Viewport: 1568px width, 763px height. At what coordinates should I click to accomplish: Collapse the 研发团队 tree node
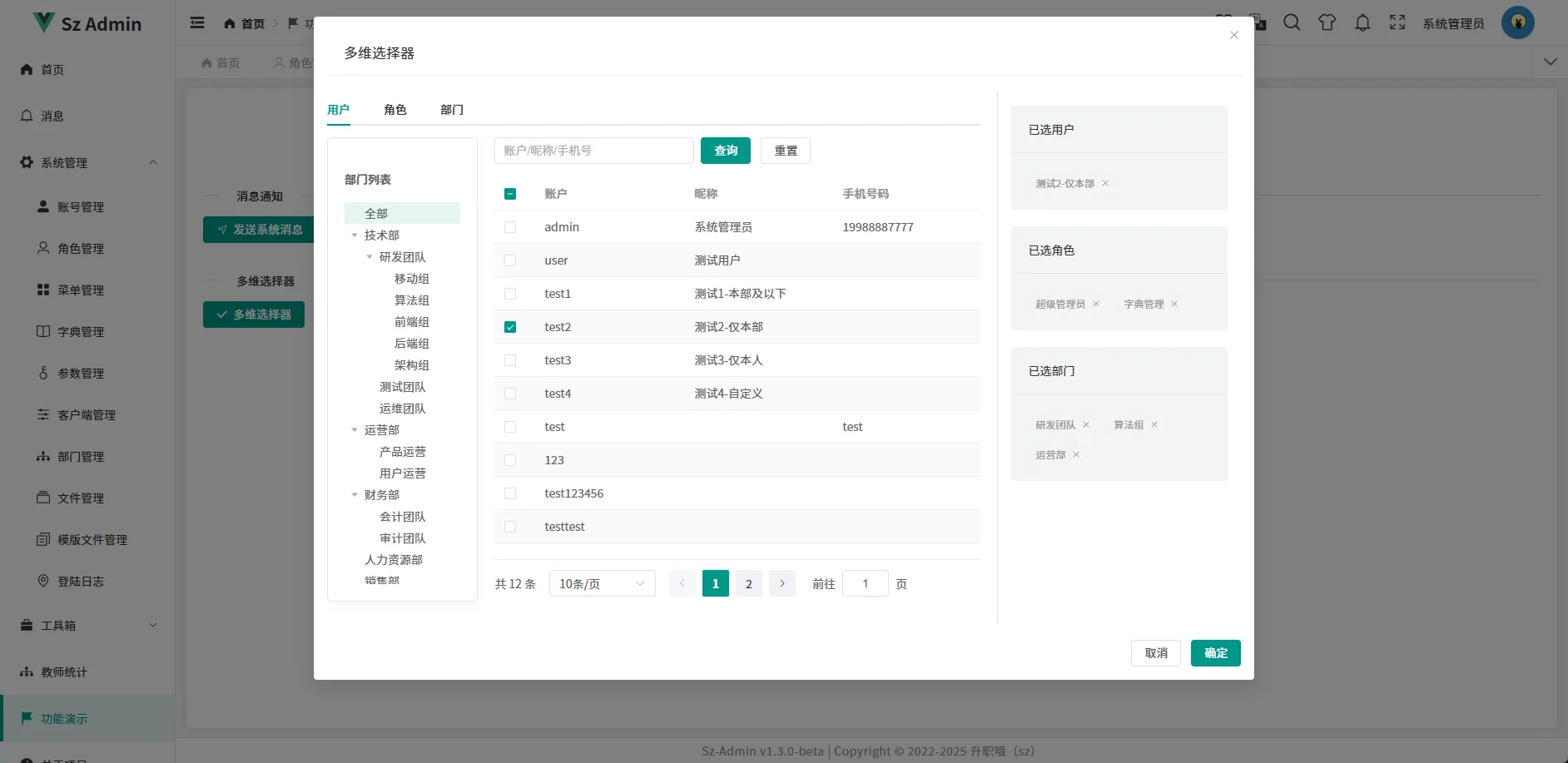pos(370,256)
